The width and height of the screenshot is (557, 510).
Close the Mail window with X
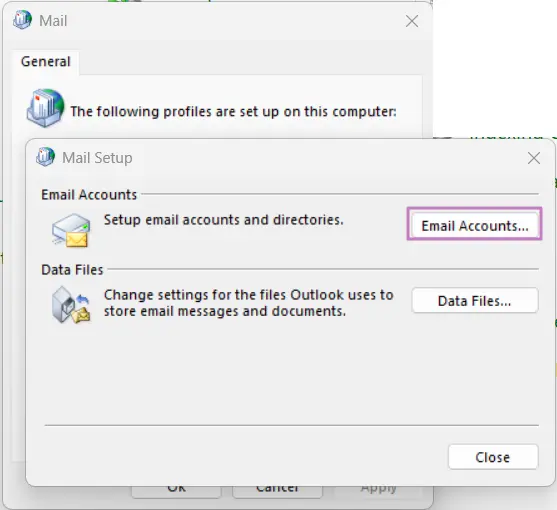(412, 21)
